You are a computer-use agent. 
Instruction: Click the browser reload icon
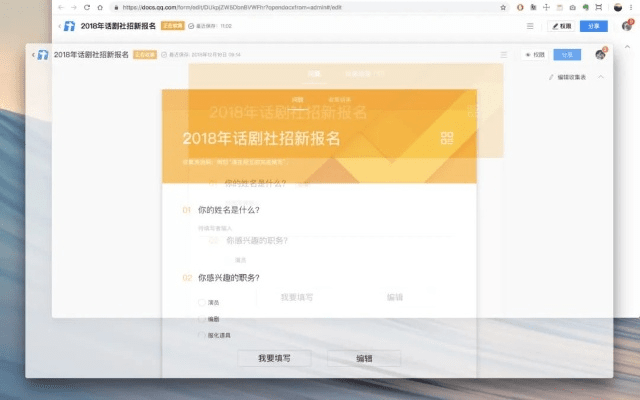(87, 7)
